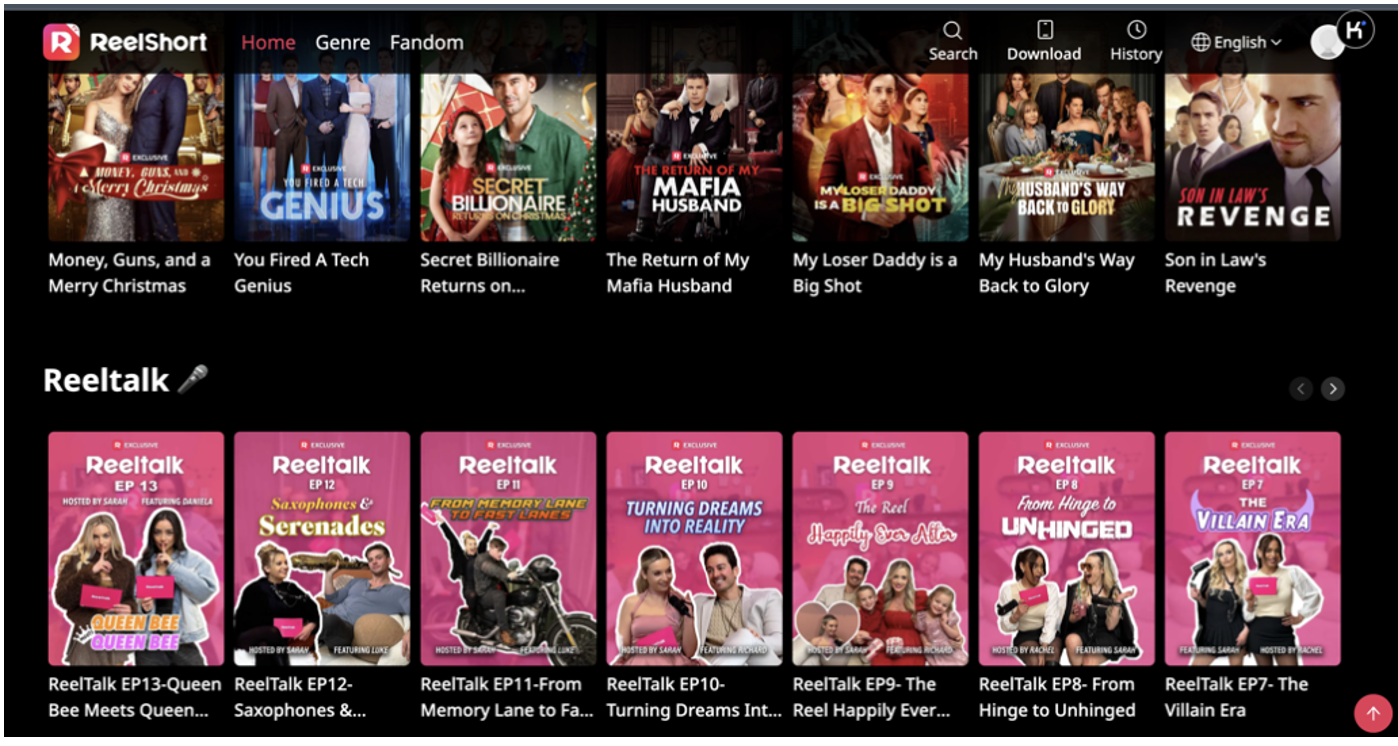Click the Search label in header
1398x746 pixels.
pyautogui.click(x=953, y=54)
